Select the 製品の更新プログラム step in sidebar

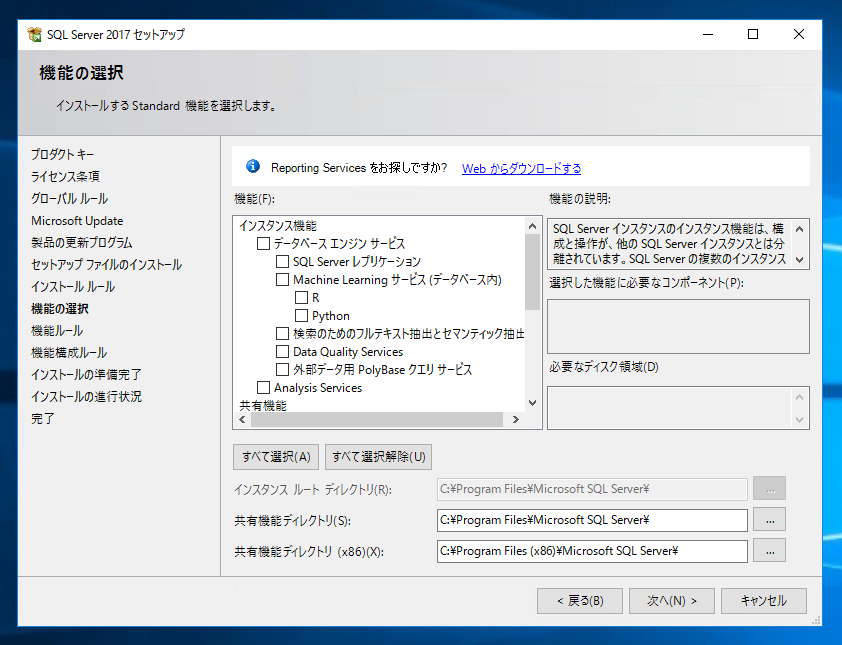(82, 243)
